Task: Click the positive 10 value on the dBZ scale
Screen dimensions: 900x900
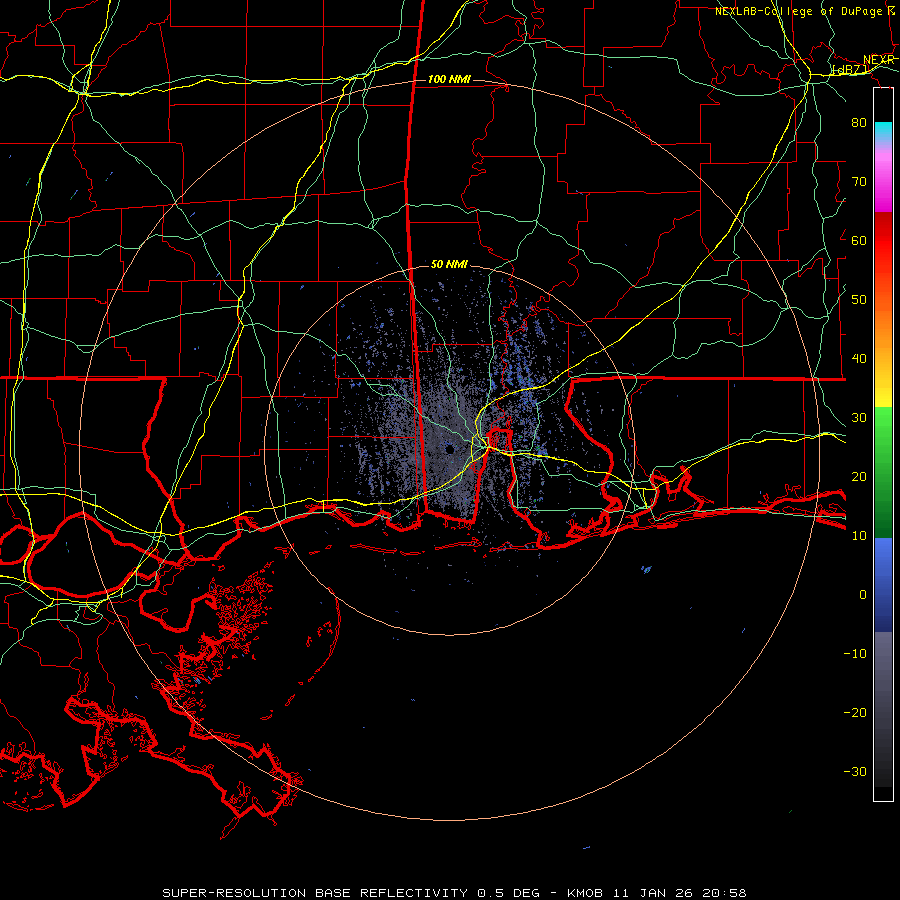Action: pyautogui.click(x=859, y=536)
